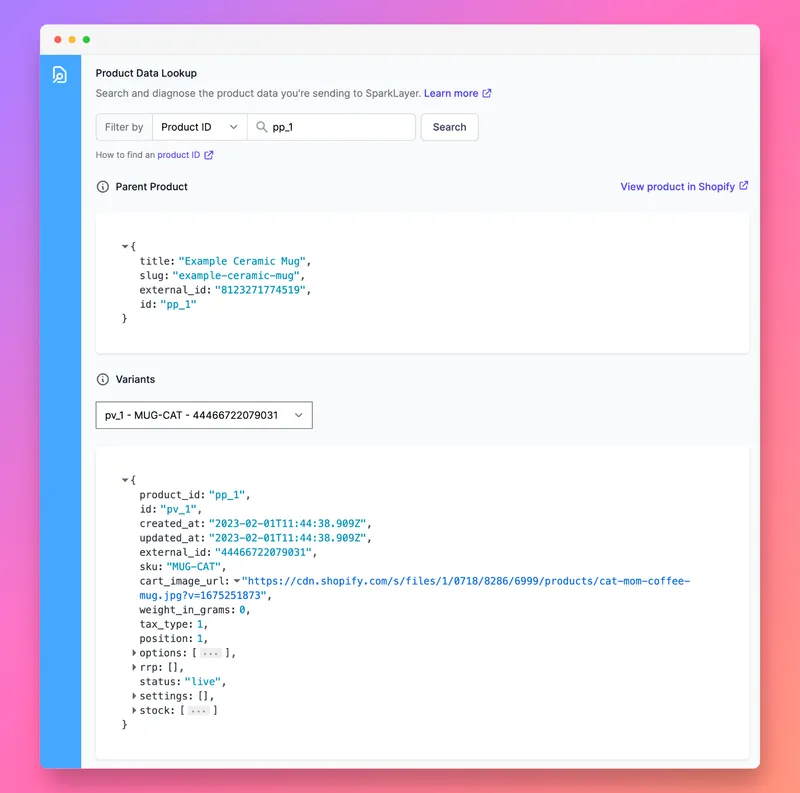Open the pv_1 - MUG-CAT variant dropdown
This screenshot has height=793, width=800.
click(203, 415)
